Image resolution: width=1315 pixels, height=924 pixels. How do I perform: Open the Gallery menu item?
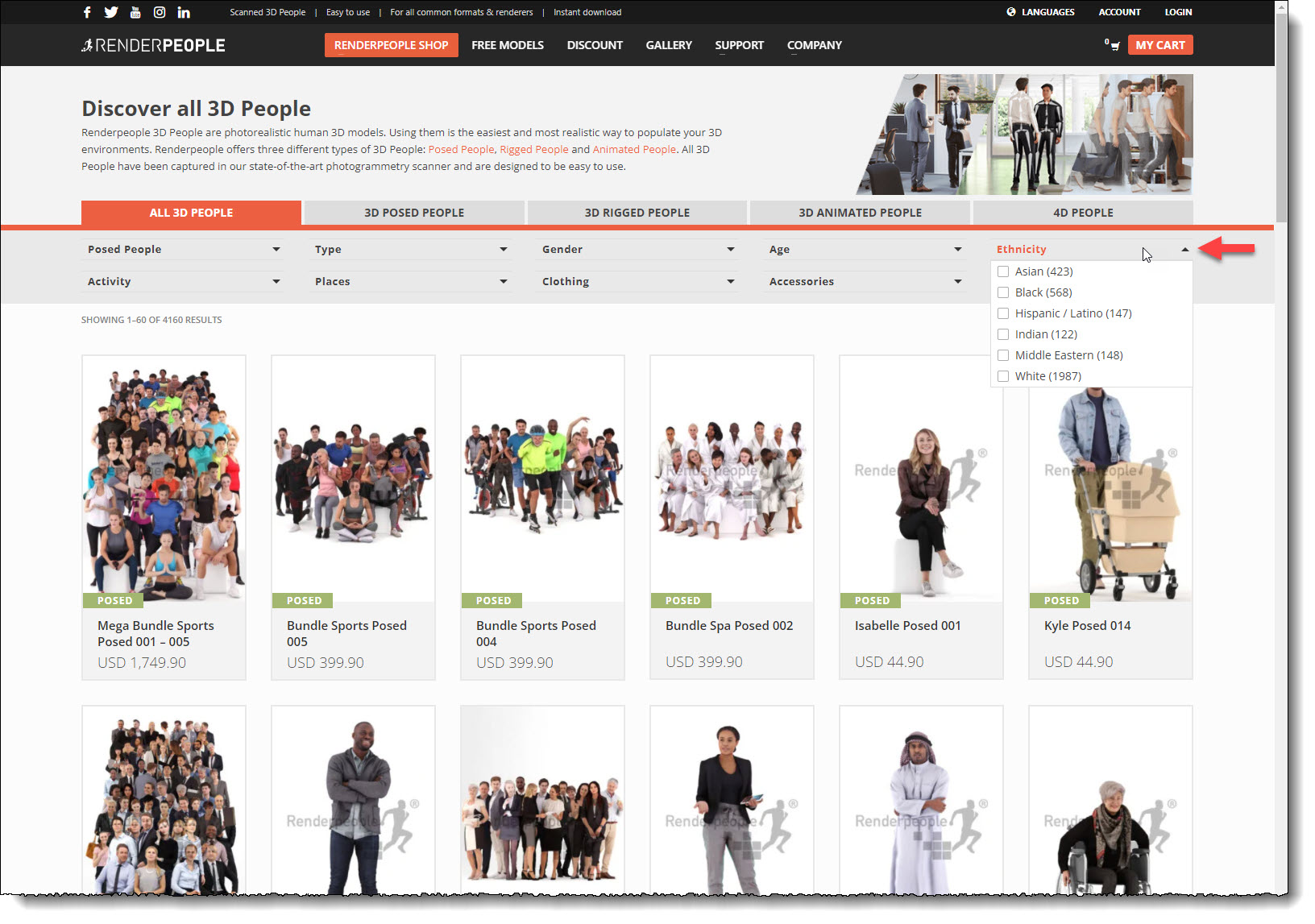pyautogui.click(x=669, y=45)
